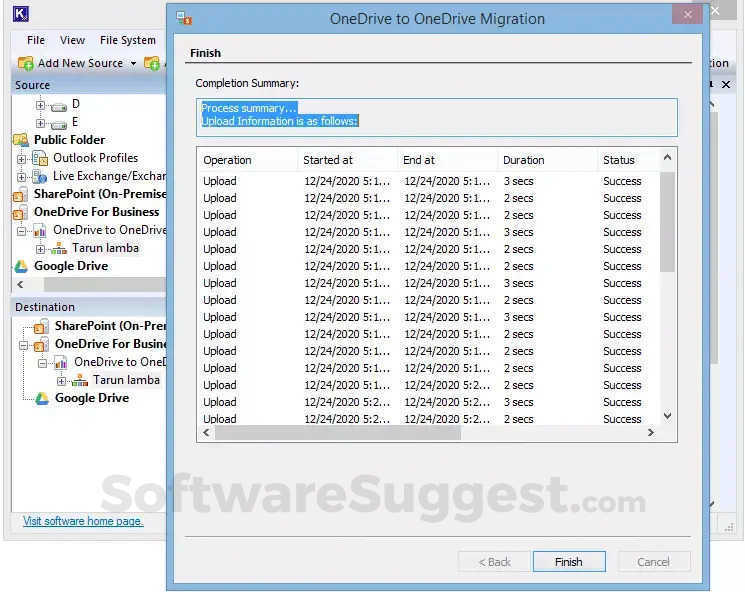Select 'Google Drive' text in Destination tree
Image resolution: width=745 pixels, height=592 pixels.
92,398
